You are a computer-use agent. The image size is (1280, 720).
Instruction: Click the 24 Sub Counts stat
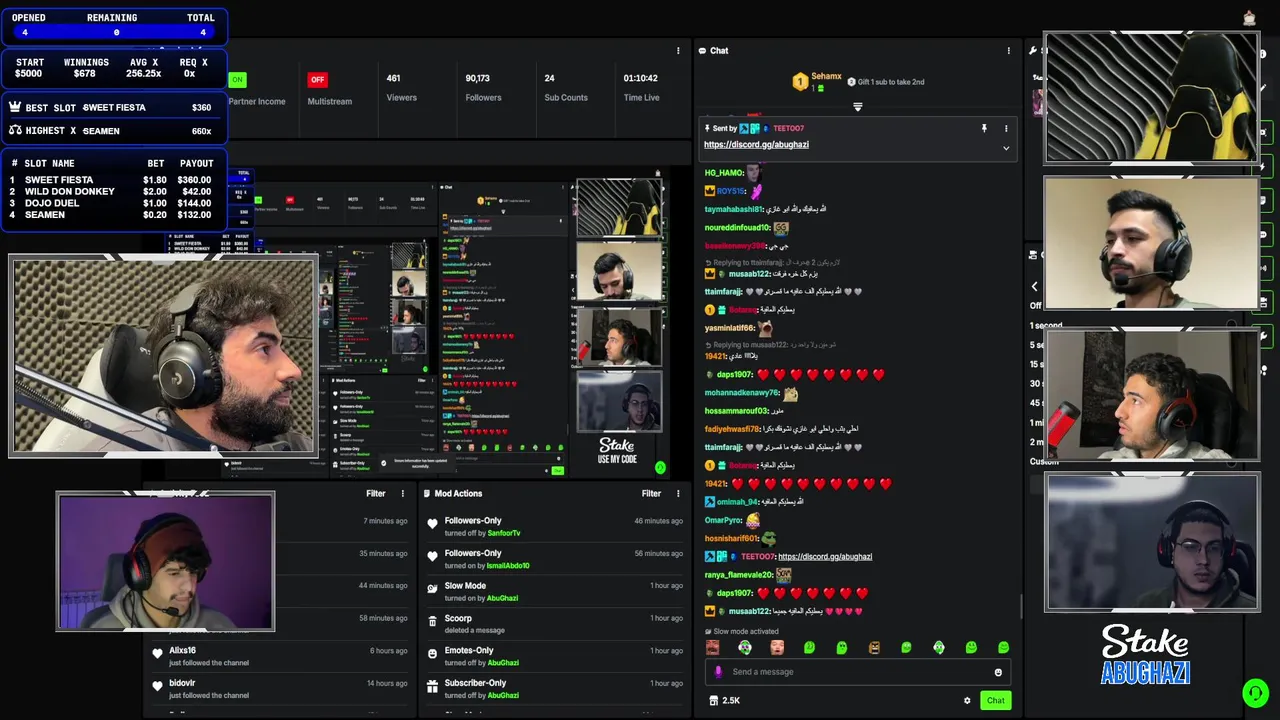565,88
